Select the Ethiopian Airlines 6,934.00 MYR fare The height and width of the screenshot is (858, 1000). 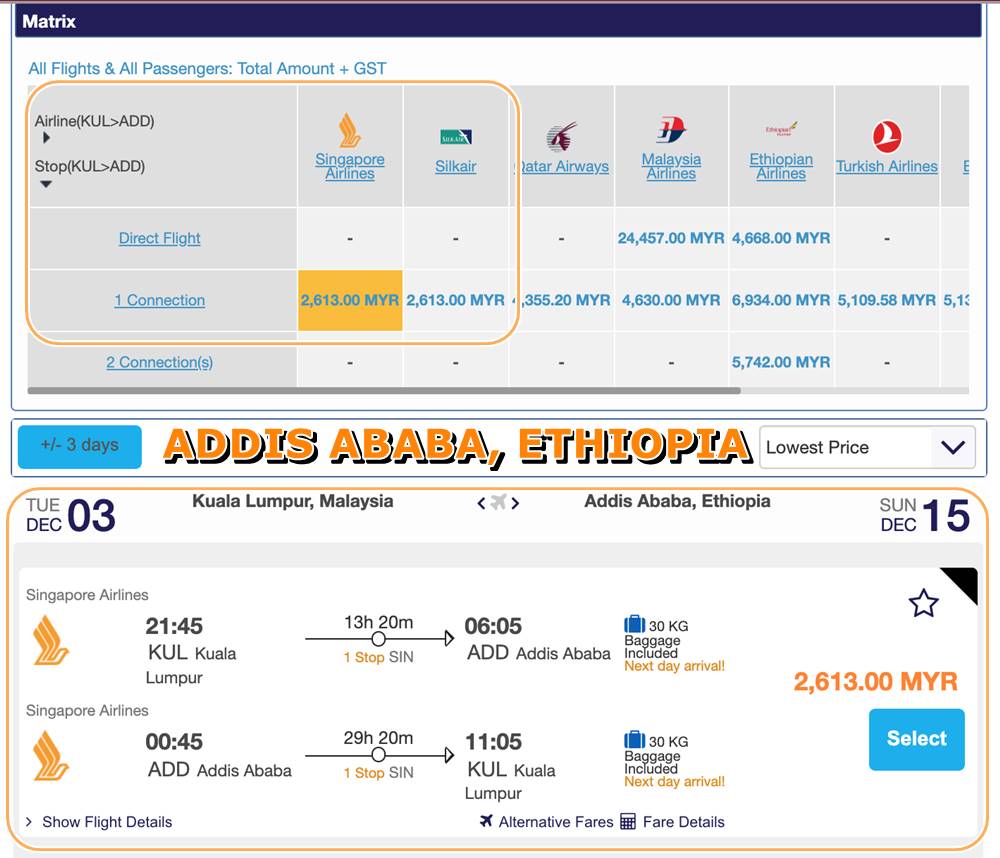pos(781,300)
